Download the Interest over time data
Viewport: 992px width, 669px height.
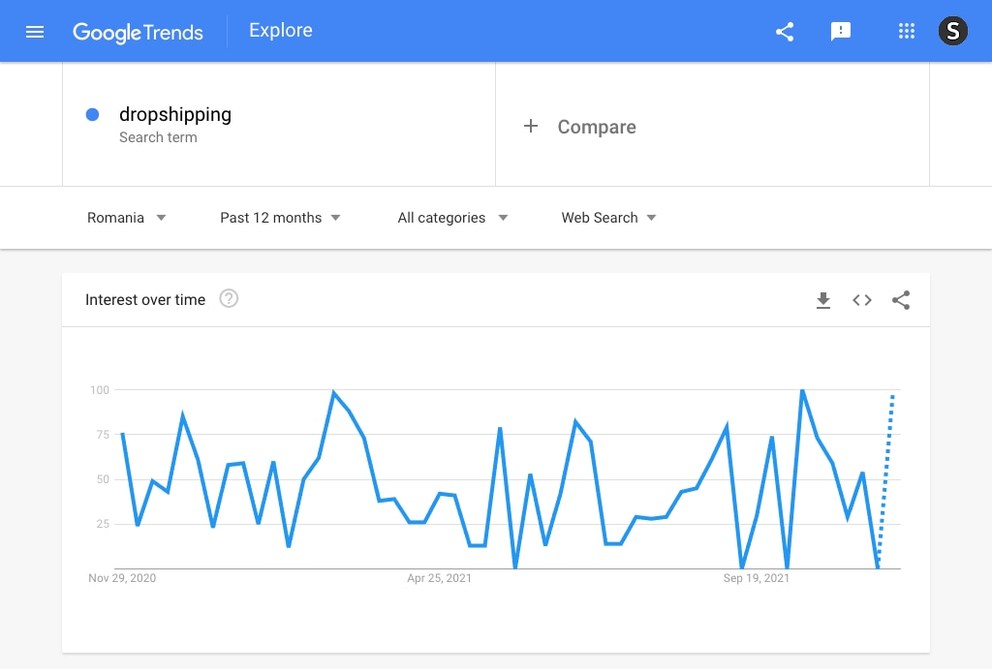coord(823,300)
